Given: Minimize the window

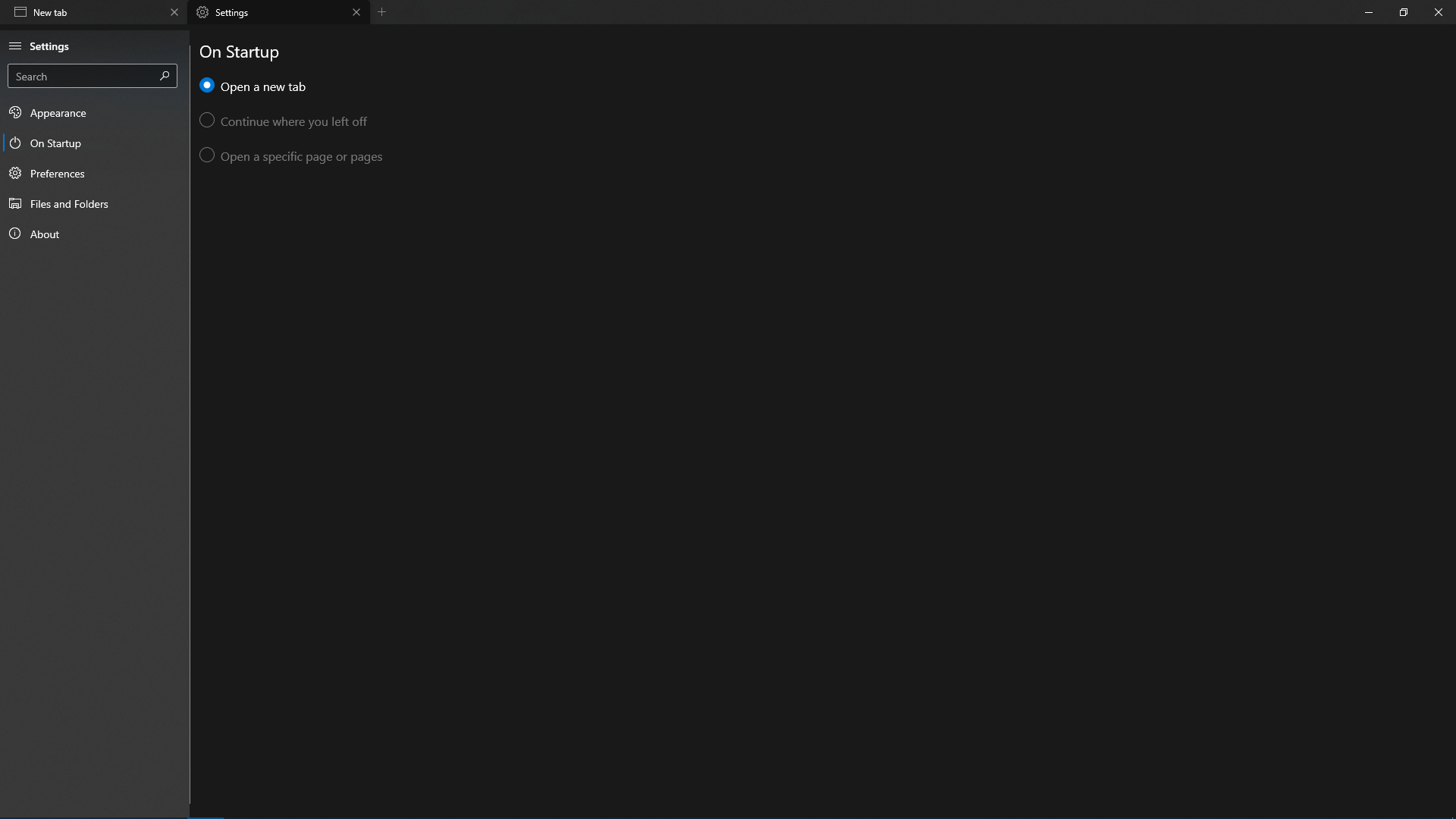Looking at the screenshot, I should click(x=1369, y=12).
